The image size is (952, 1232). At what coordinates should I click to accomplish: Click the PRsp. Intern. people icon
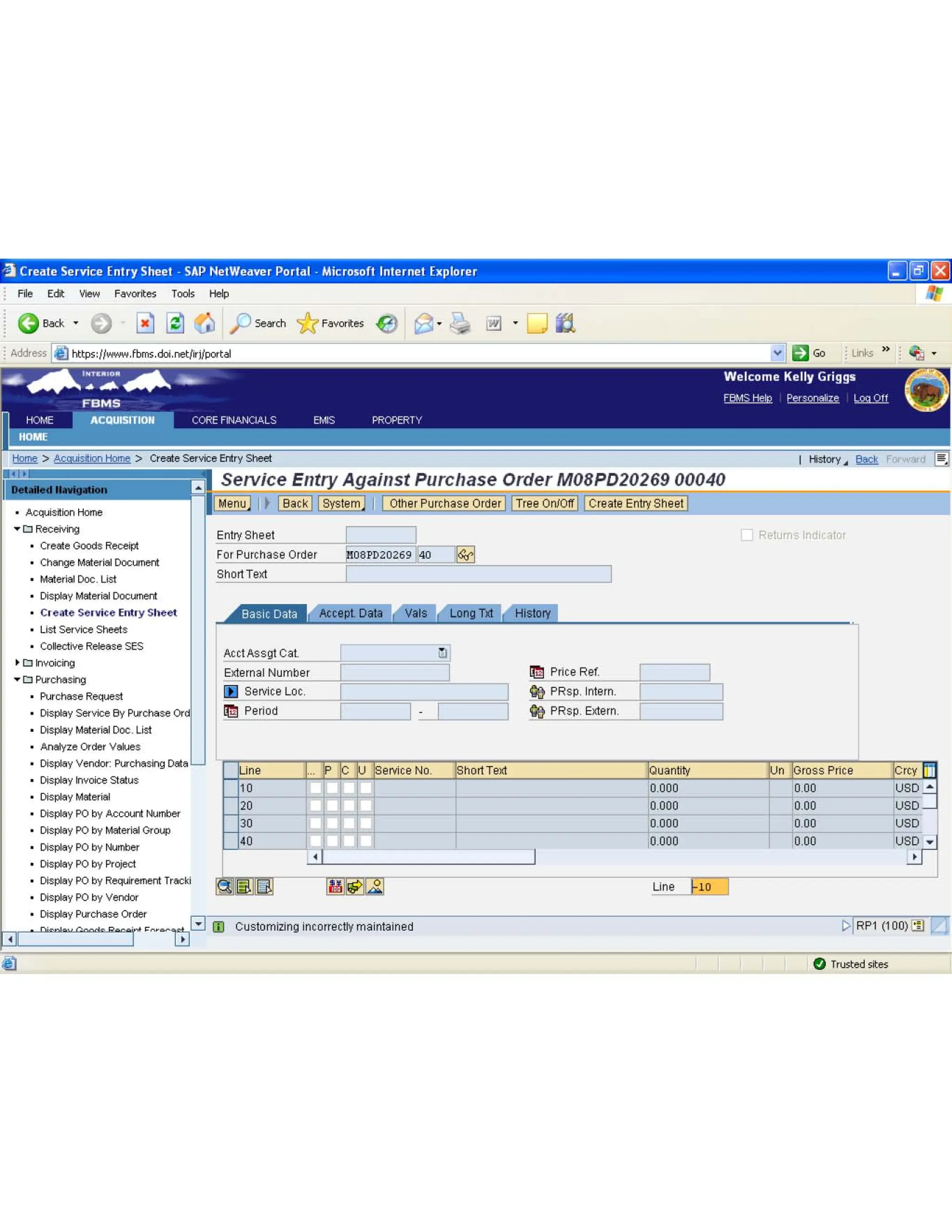(x=537, y=692)
